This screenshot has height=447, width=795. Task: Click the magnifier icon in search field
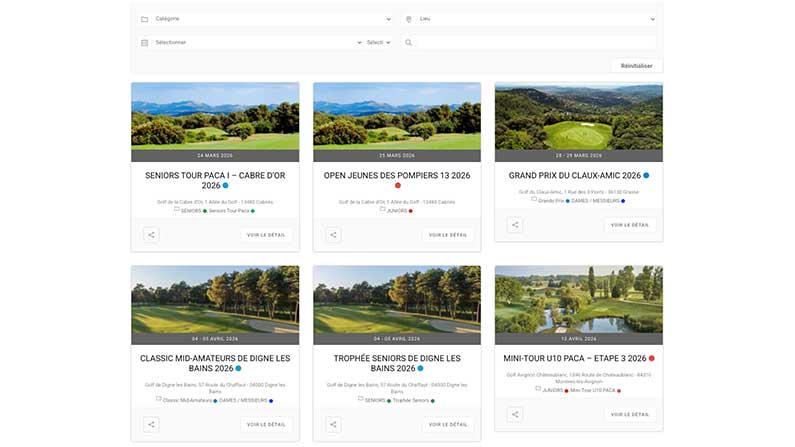click(x=409, y=42)
